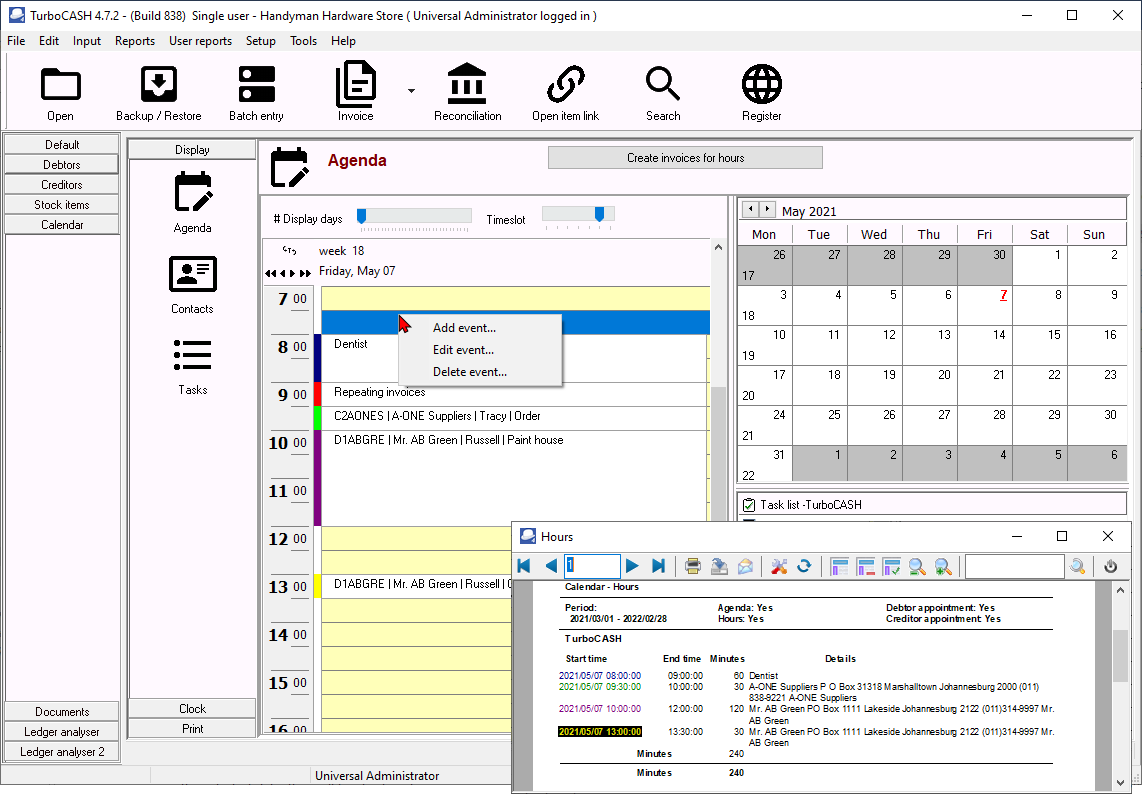Print the Hours report
This screenshot has width=1142, height=794.
(692, 567)
